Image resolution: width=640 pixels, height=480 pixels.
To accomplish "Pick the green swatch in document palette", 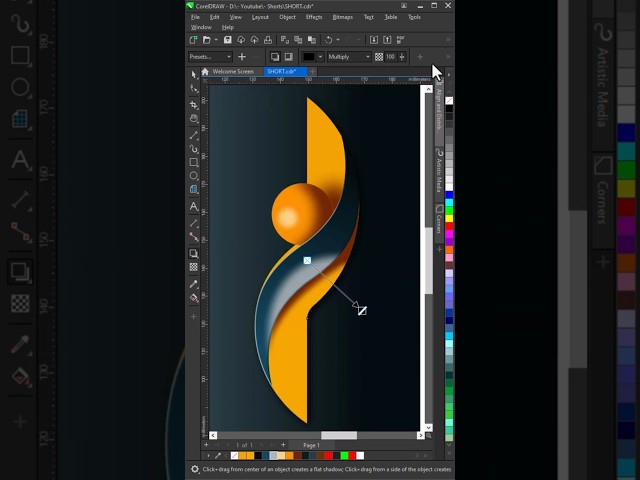I will click(x=344, y=456).
